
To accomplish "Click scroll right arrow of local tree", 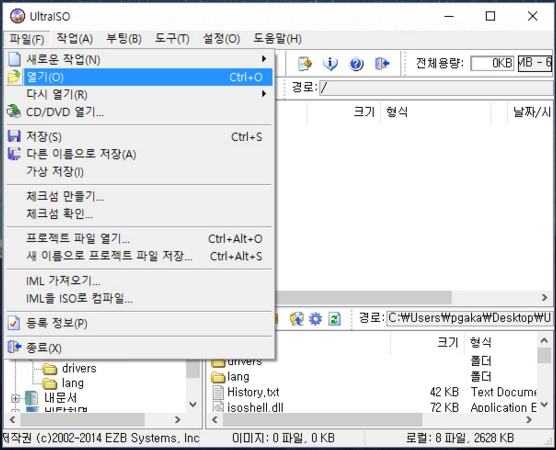I will pyautogui.click(x=178, y=420).
